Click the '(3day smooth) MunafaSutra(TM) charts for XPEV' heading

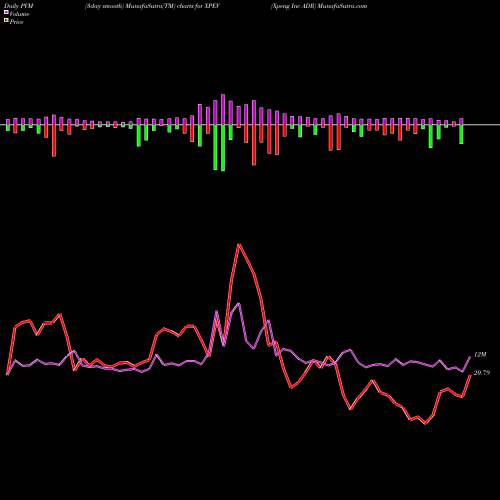coord(152,6)
